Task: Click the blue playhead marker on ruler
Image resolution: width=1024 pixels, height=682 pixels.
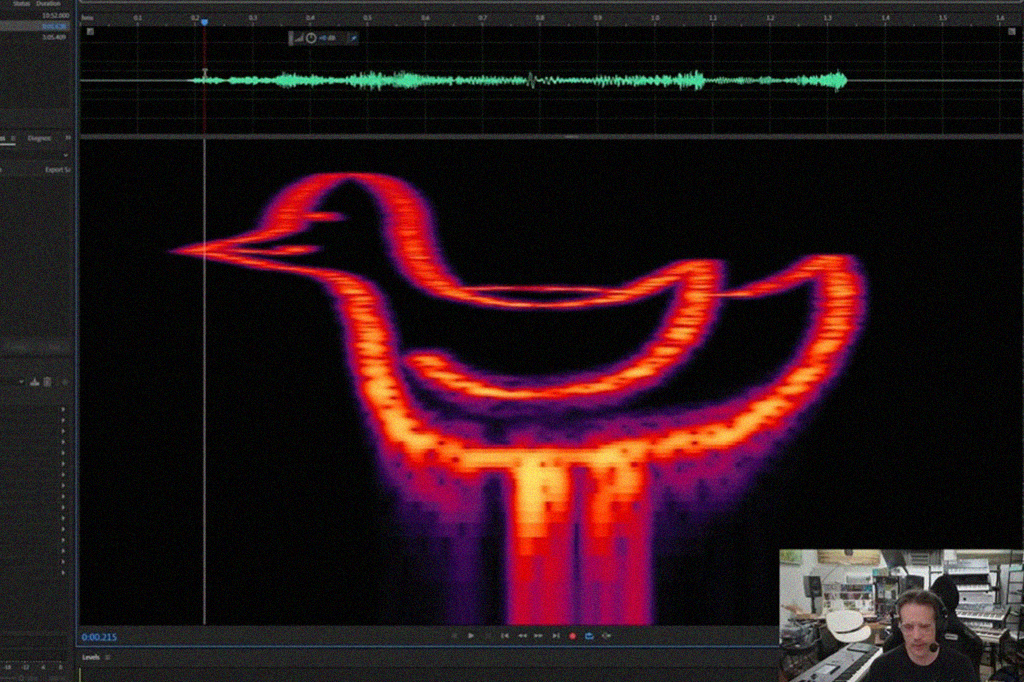Action: coord(204,21)
